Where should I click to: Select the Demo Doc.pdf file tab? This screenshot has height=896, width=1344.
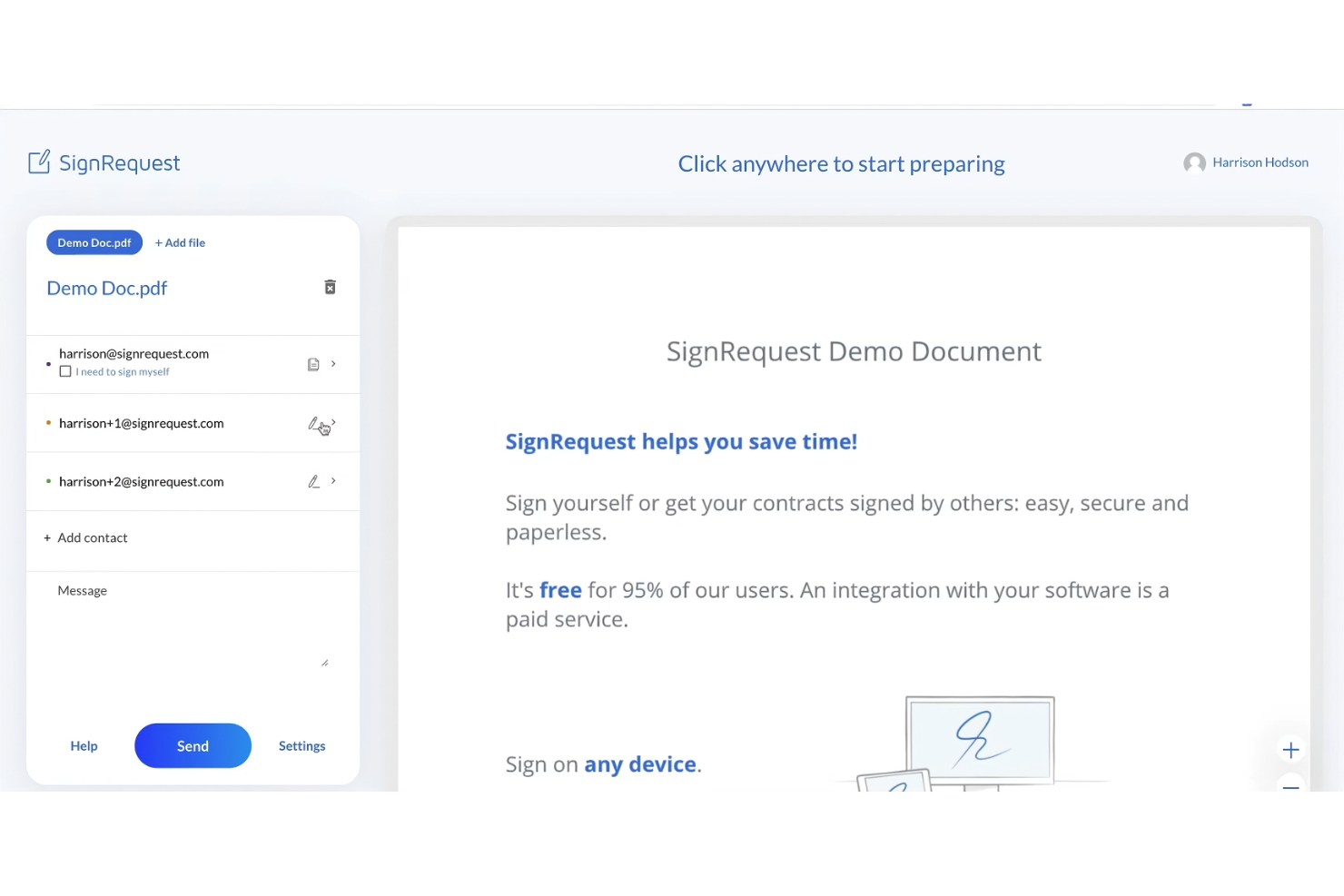tap(94, 242)
